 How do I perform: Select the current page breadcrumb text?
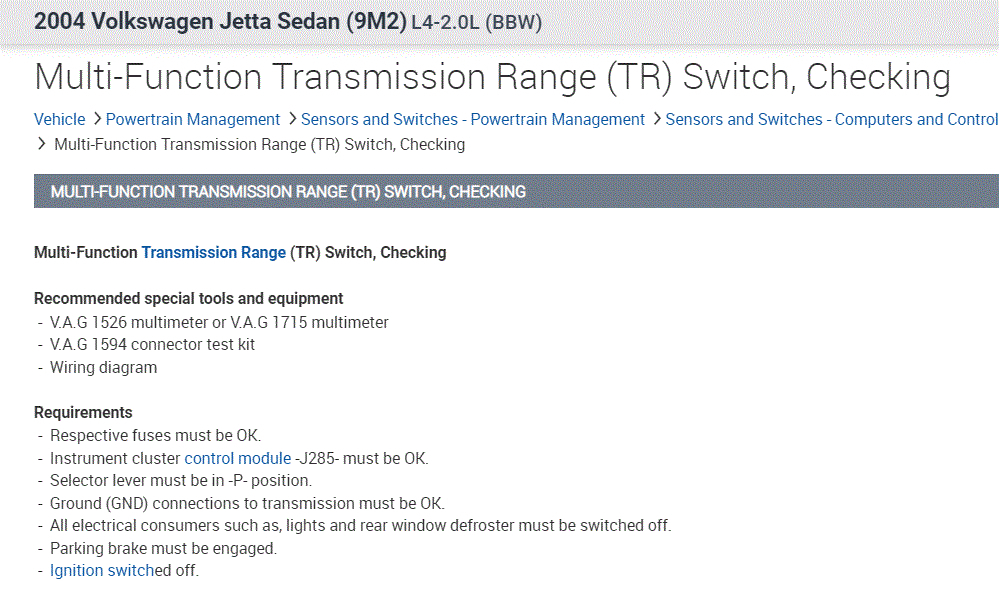tap(259, 145)
